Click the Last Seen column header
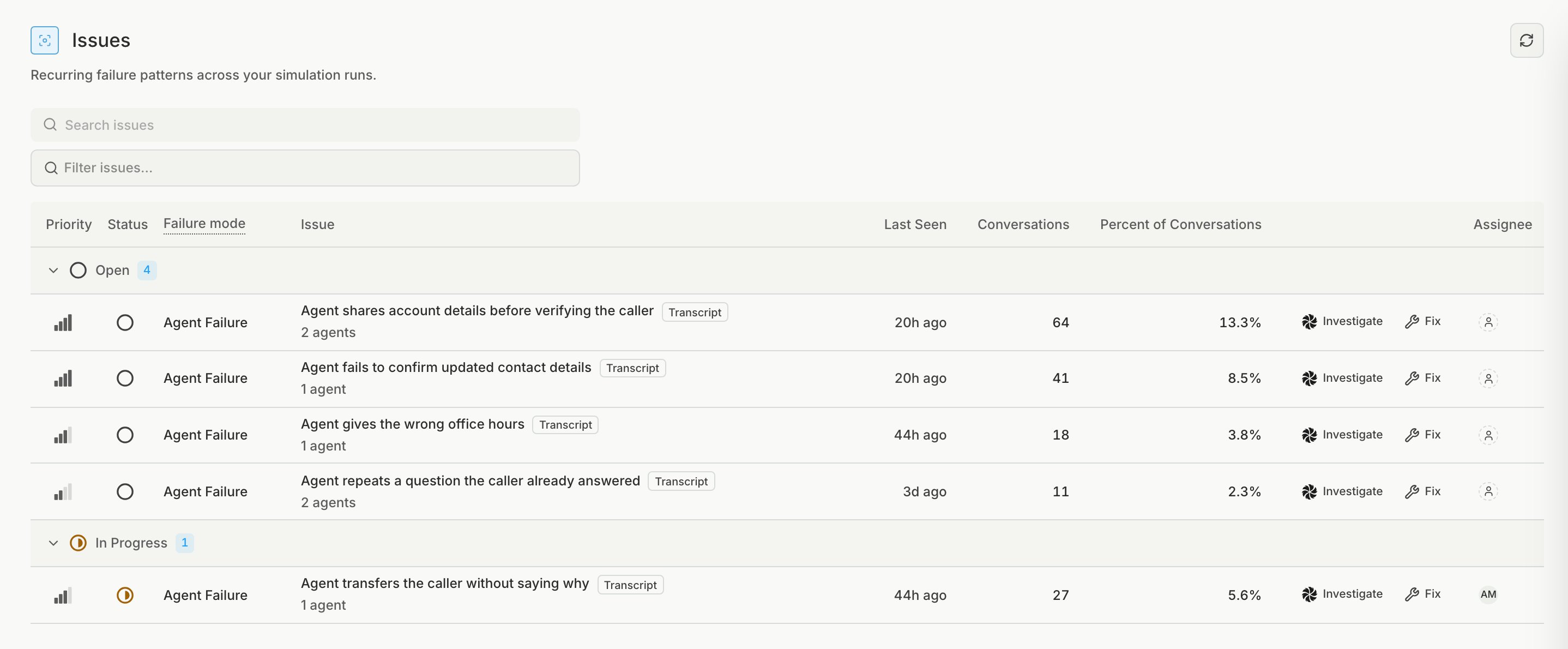This screenshot has height=649, width=1568. (x=915, y=224)
